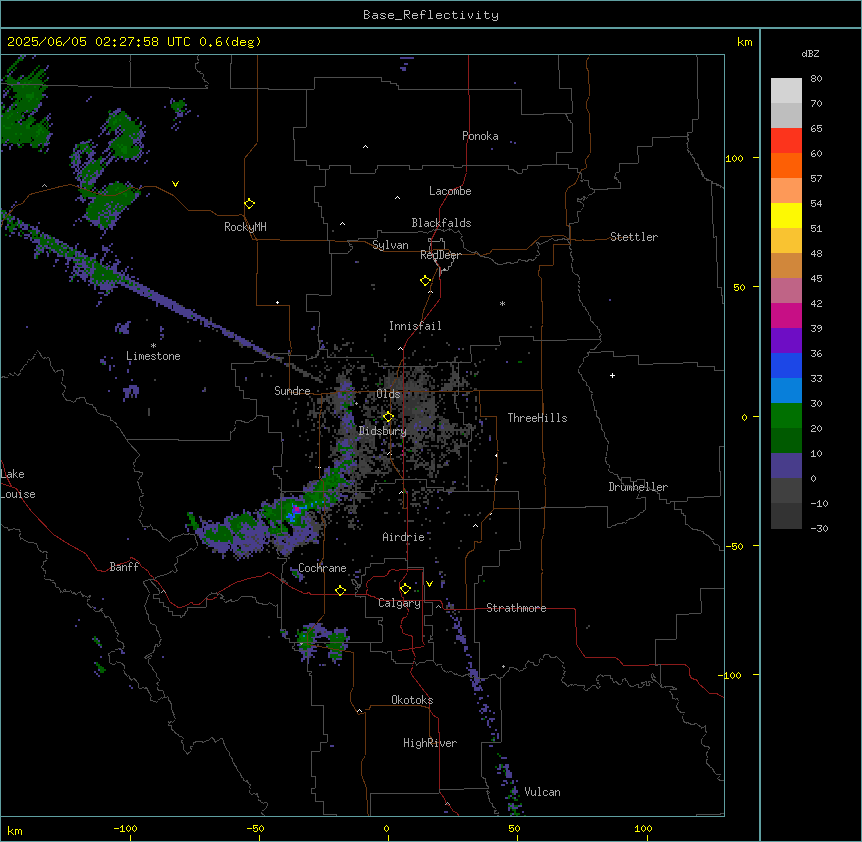Screen dimensions: 862x842
Task: Click the yellow v marker northeast of Calgary
Action: coord(429,584)
